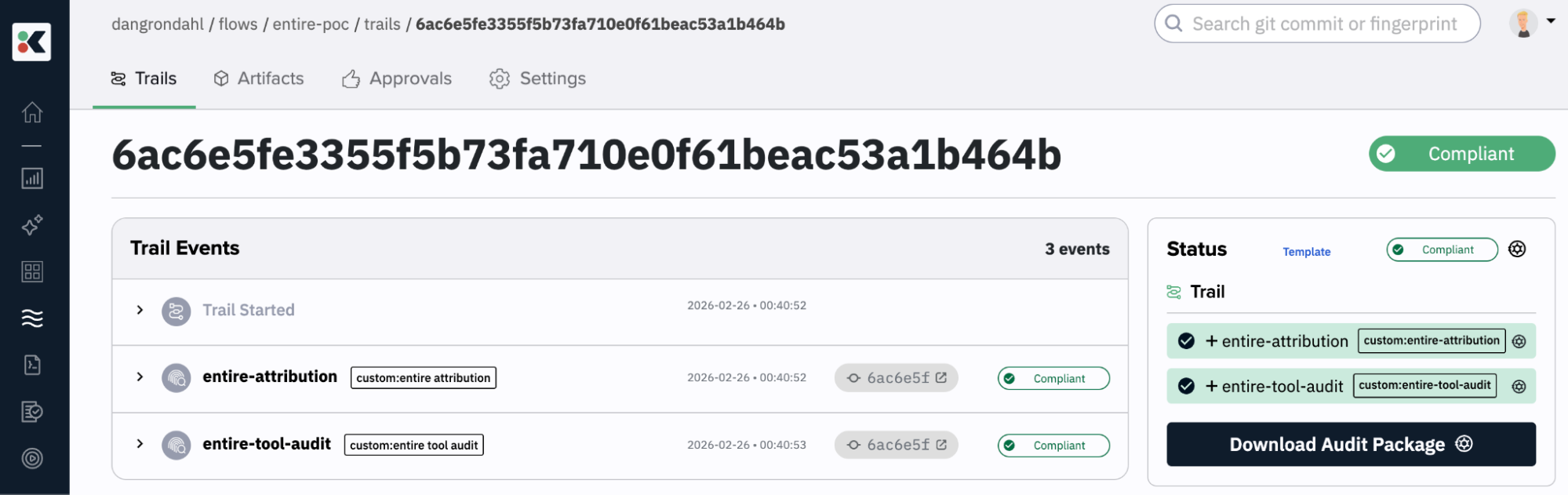This screenshot has width=1568, height=495.
Task: Click the search git commit or fingerprint field
Action: (x=1324, y=24)
